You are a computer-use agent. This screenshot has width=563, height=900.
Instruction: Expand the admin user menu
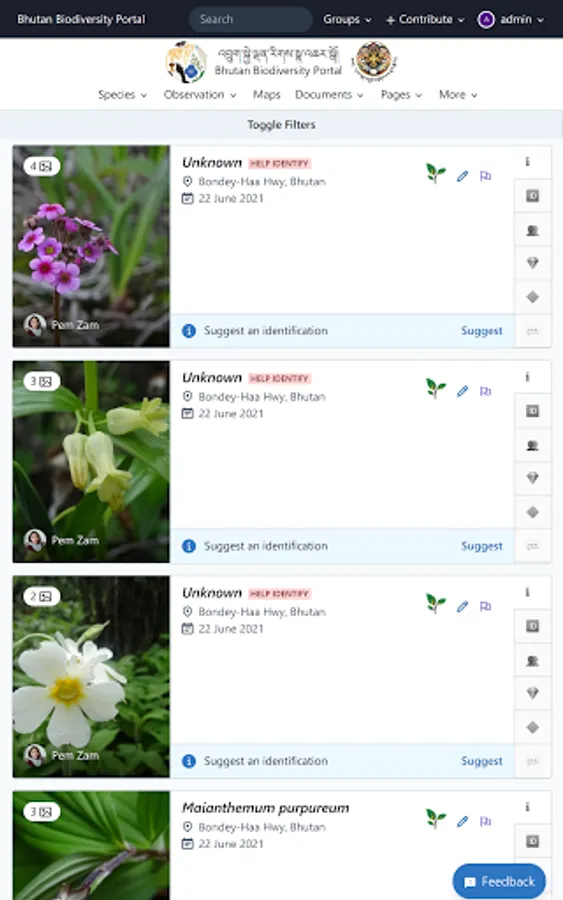point(511,20)
